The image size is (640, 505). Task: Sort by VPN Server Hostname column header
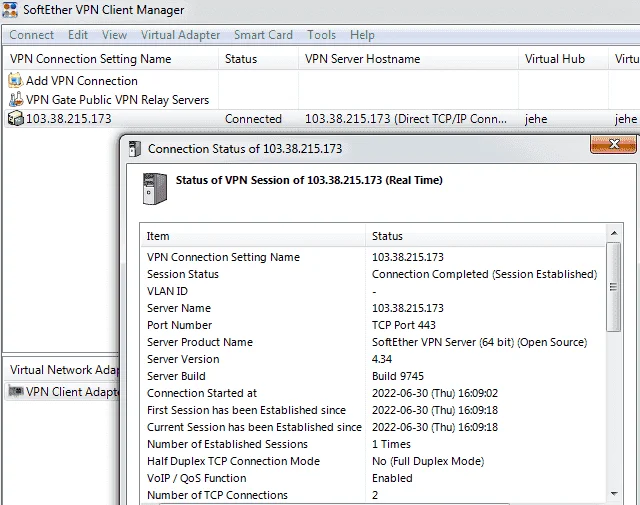click(x=408, y=59)
